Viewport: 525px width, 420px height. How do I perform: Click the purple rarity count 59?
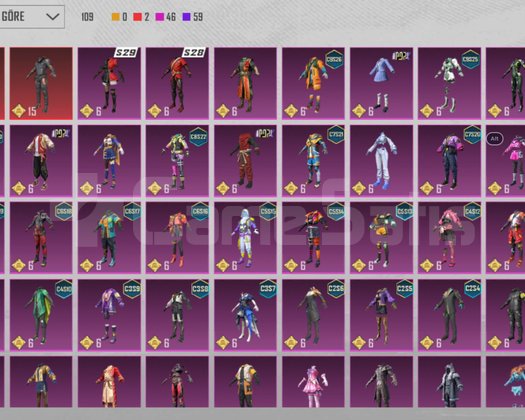tap(198, 17)
